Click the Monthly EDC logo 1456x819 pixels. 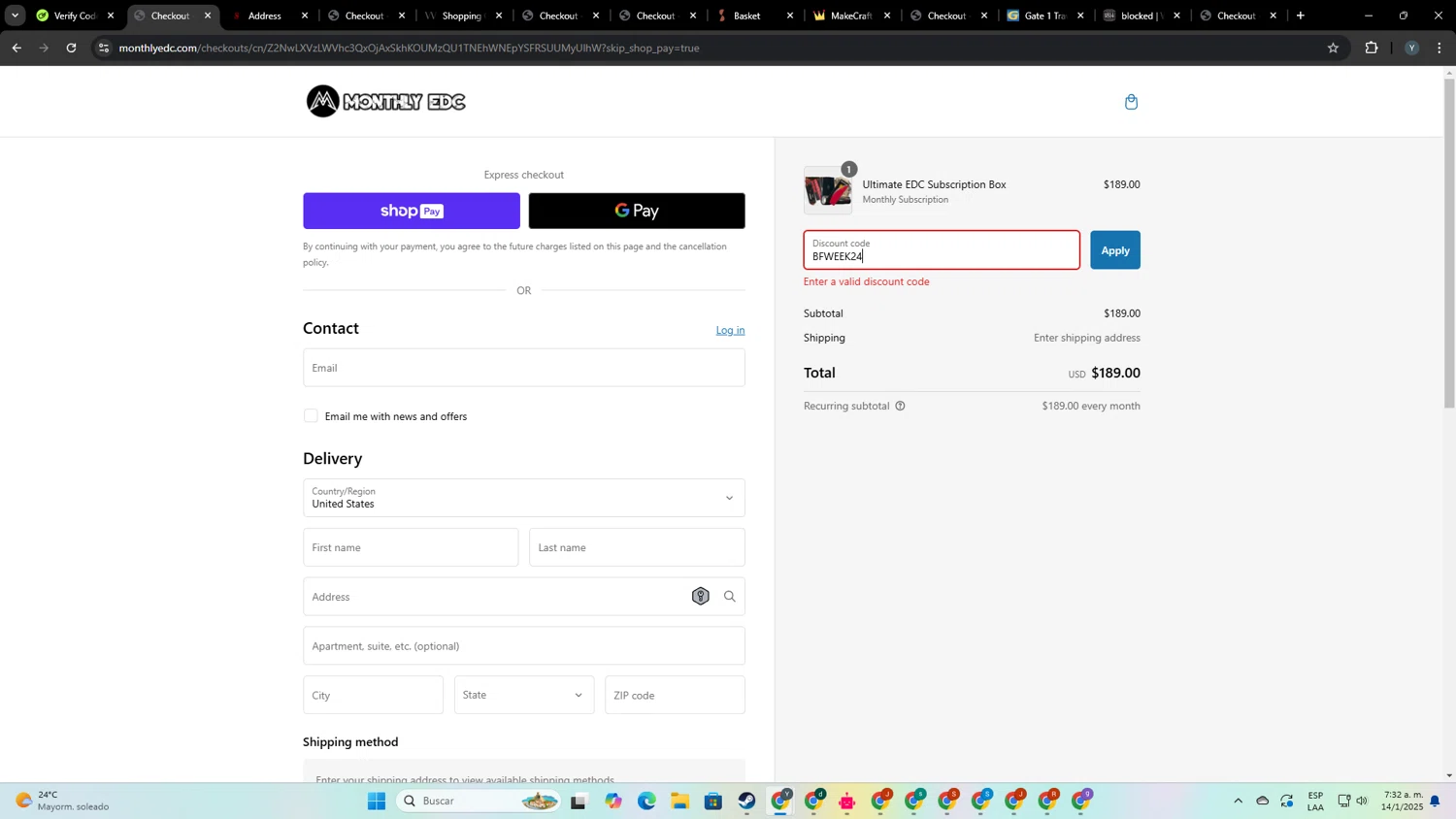click(x=386, y=101)
